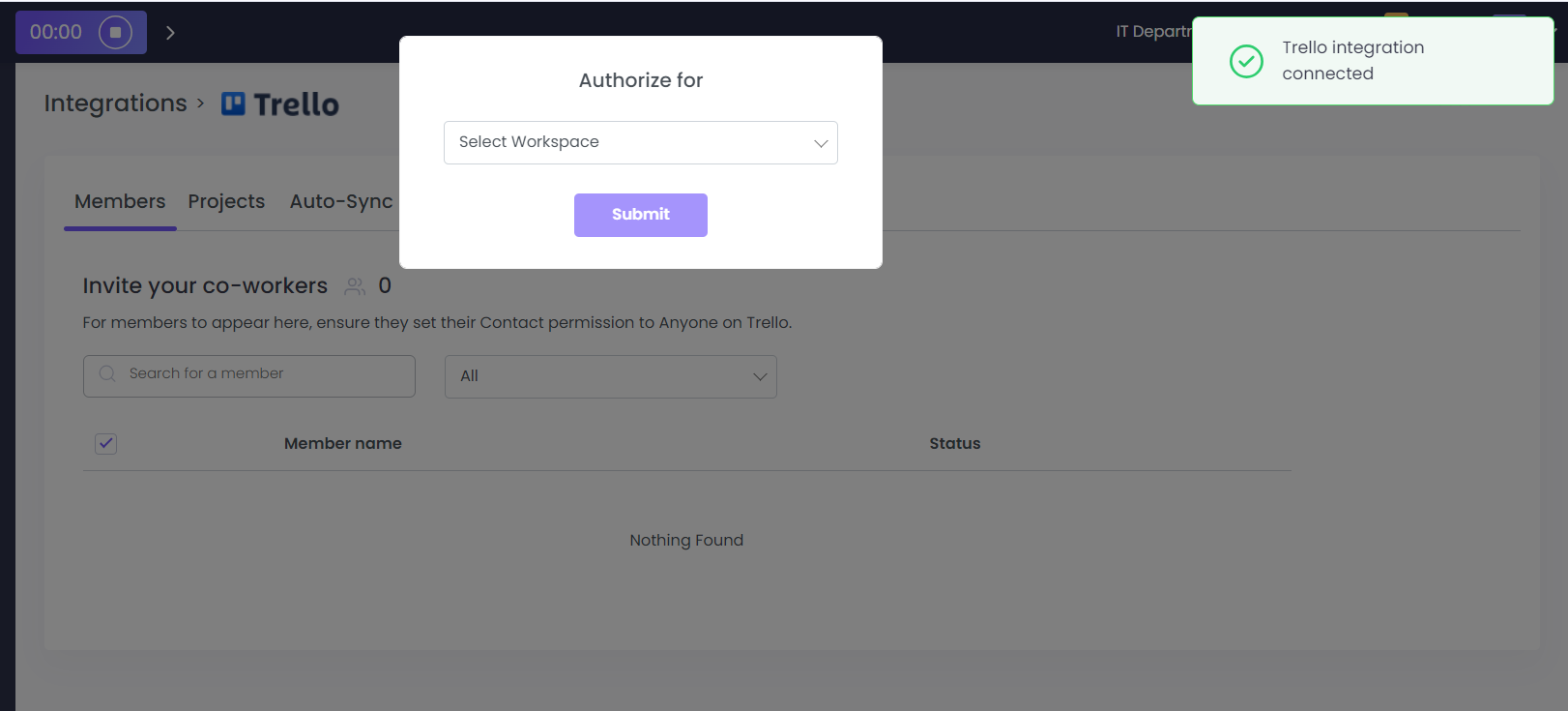
Task: Click the breadcrumb arrow after Integrations
Action: [x=201, y=103]
